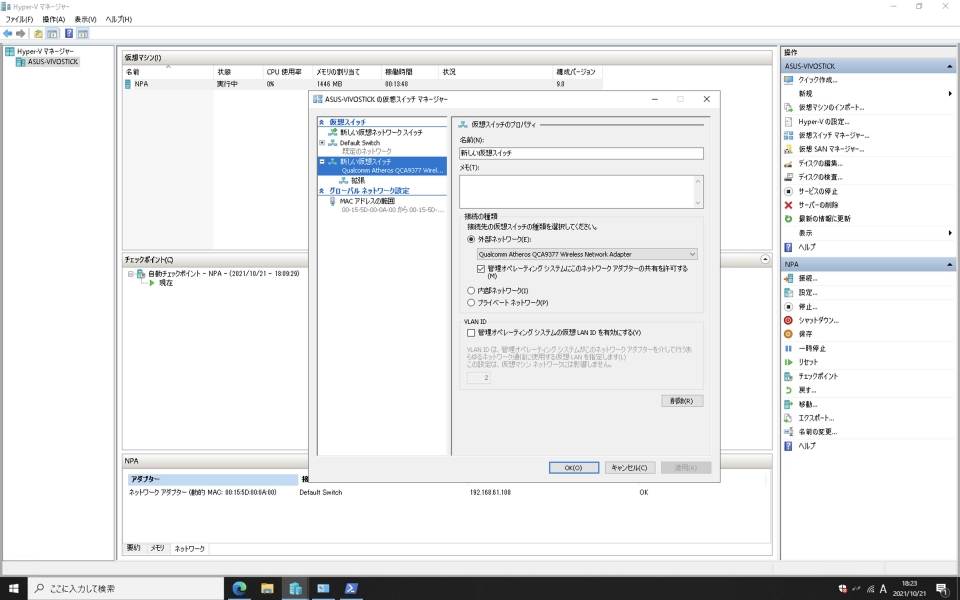Save NPA state with 保存
Screen dimensions: 960x600
[805, 334]
